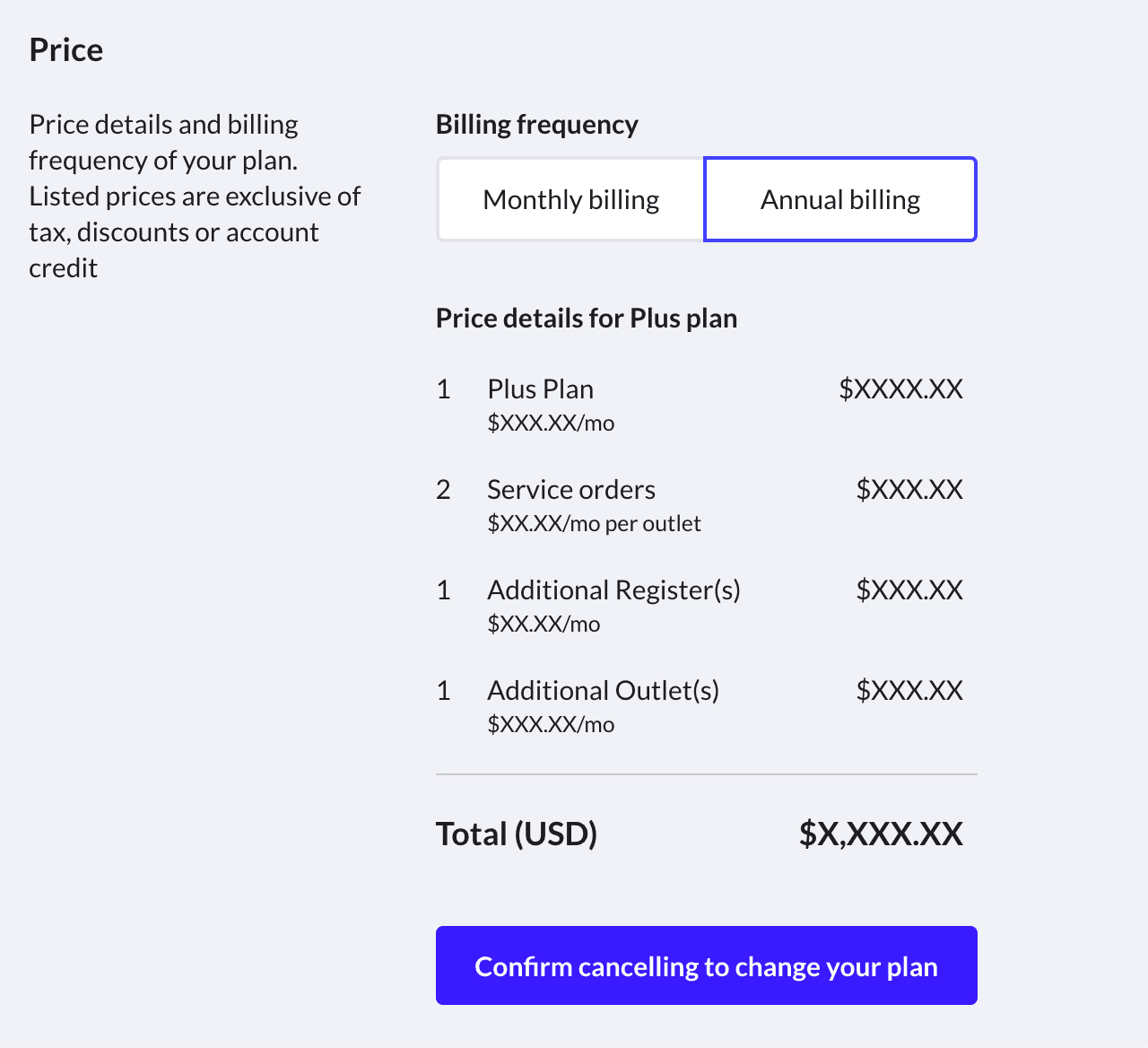Click the Additional Outlet(s) amount
This screenshot has width=1148, height=1048.
909,691
